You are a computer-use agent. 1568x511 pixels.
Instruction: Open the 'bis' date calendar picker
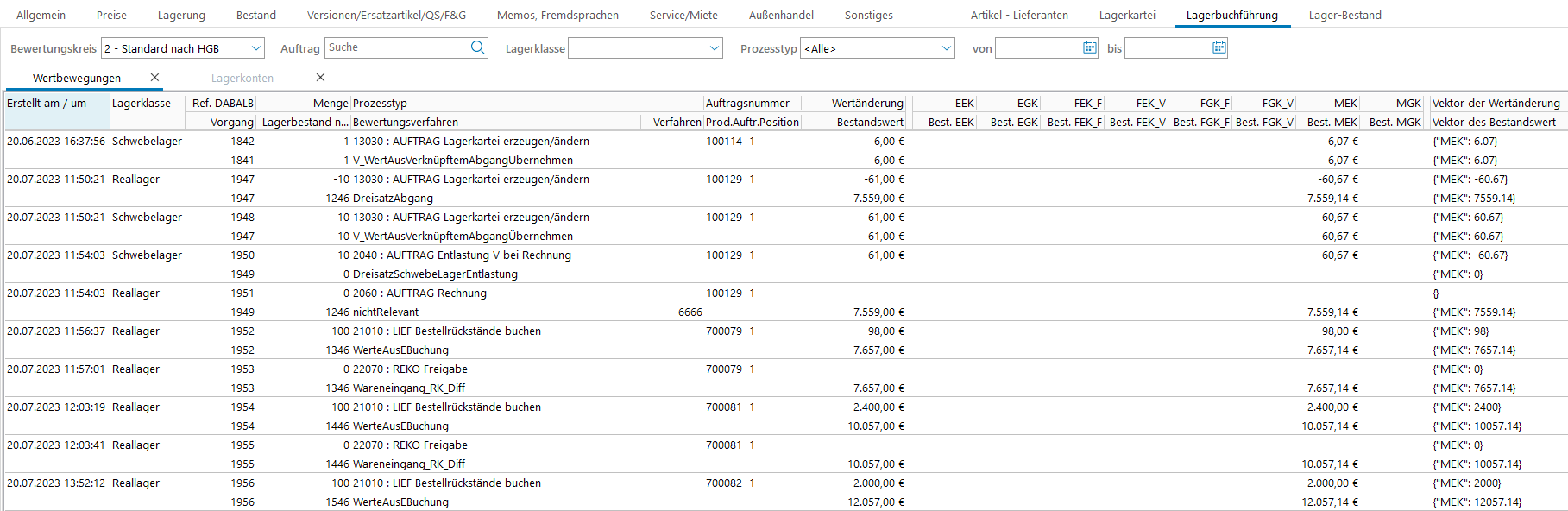pyautogui.click(x=1219, y=48)
